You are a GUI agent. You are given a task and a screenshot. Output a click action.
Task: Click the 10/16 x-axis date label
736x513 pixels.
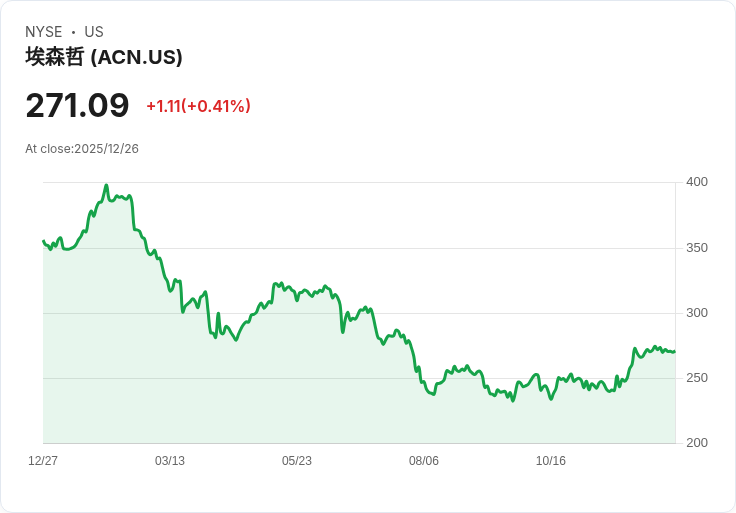(551, 461)
